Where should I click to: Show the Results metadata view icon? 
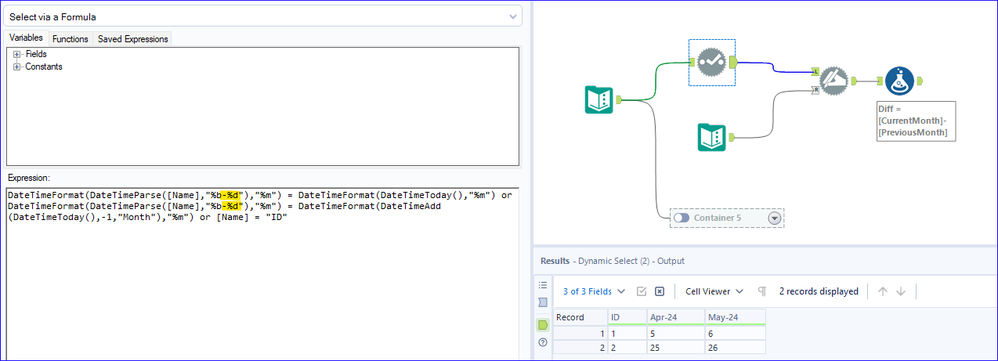click(543, 302)
